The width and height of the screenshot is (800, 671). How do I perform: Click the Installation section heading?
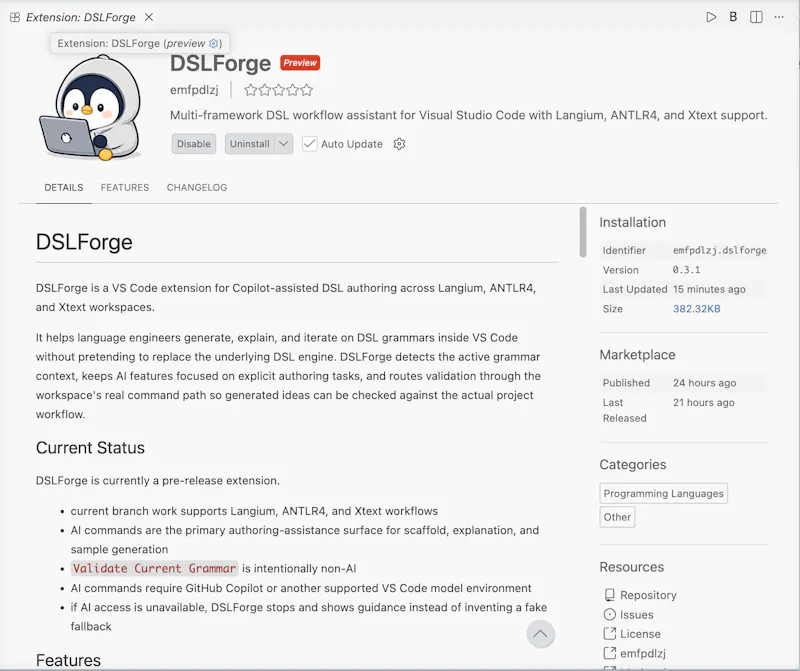click(633, 222)
